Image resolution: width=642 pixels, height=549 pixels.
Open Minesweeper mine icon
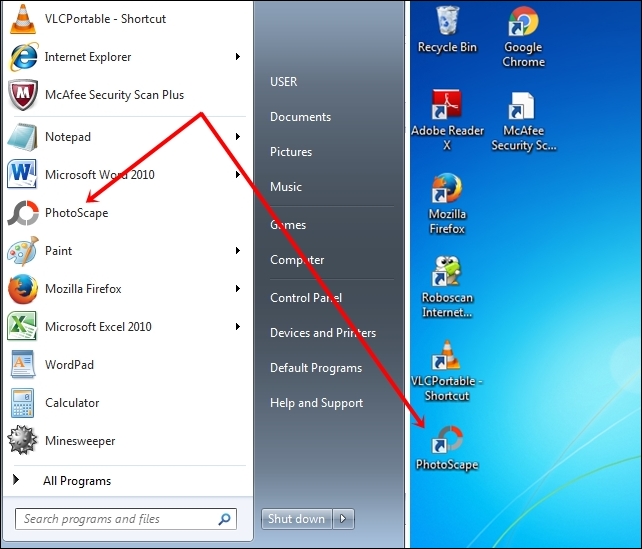(23, 441)
